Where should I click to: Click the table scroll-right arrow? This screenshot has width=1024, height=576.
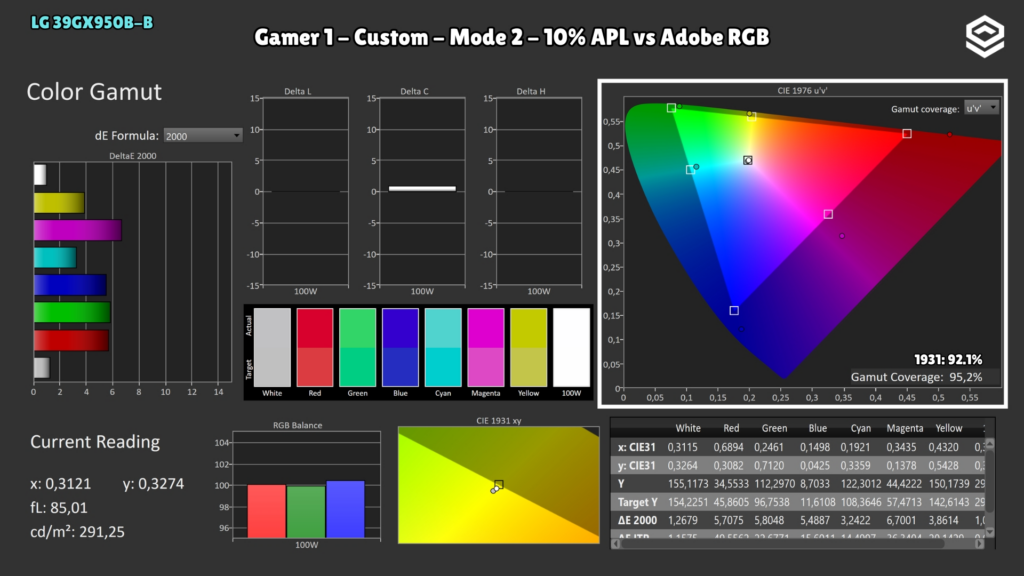point(979,543)
